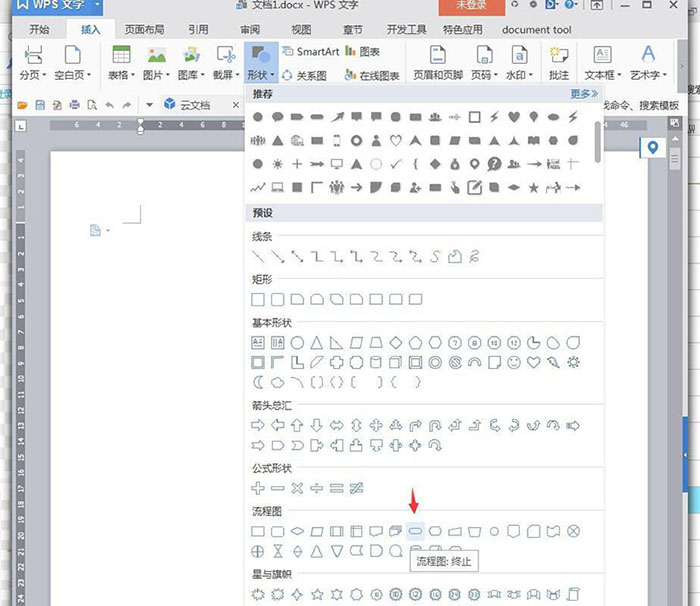Open the document tool tab

537,29
